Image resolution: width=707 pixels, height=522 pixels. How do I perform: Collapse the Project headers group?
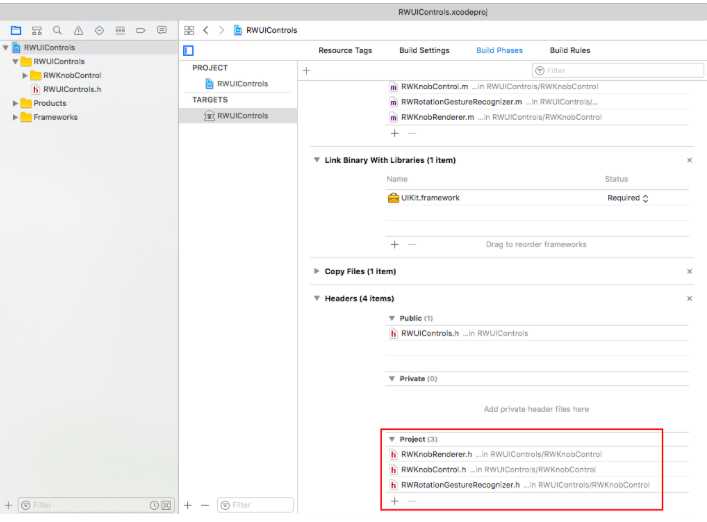tap(392, 439)
